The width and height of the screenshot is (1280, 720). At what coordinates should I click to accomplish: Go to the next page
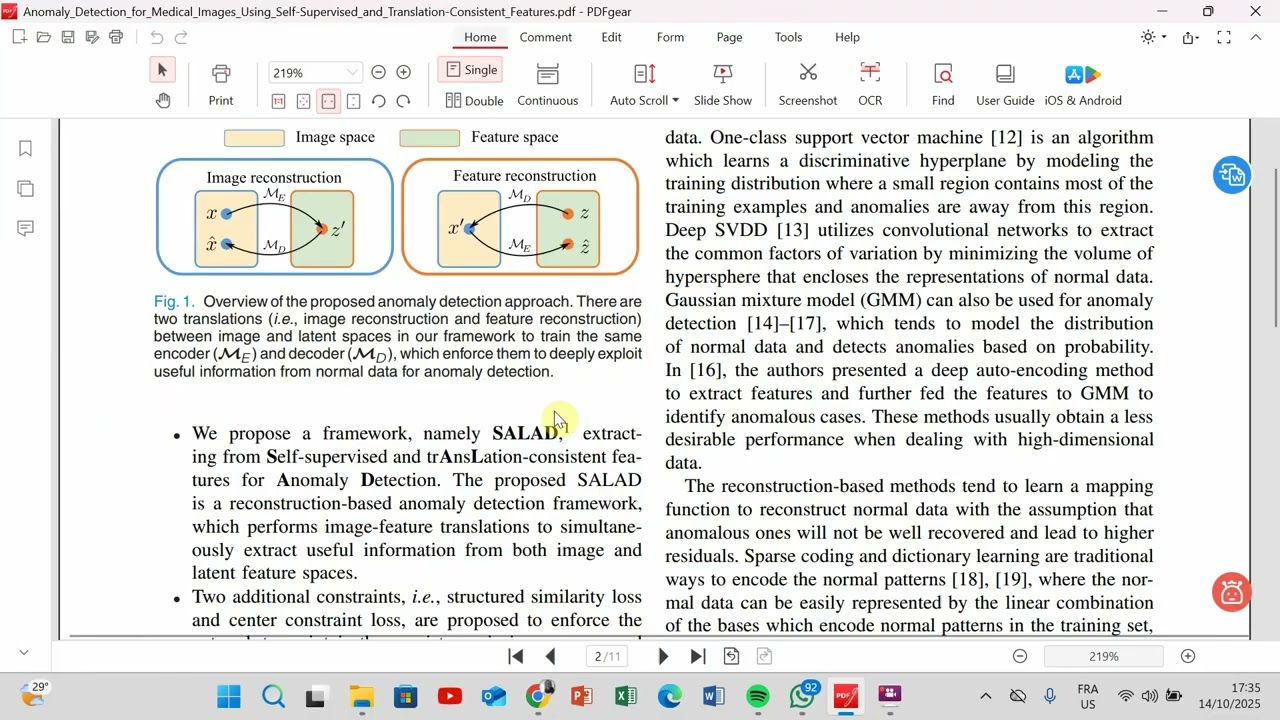point(663,656)
